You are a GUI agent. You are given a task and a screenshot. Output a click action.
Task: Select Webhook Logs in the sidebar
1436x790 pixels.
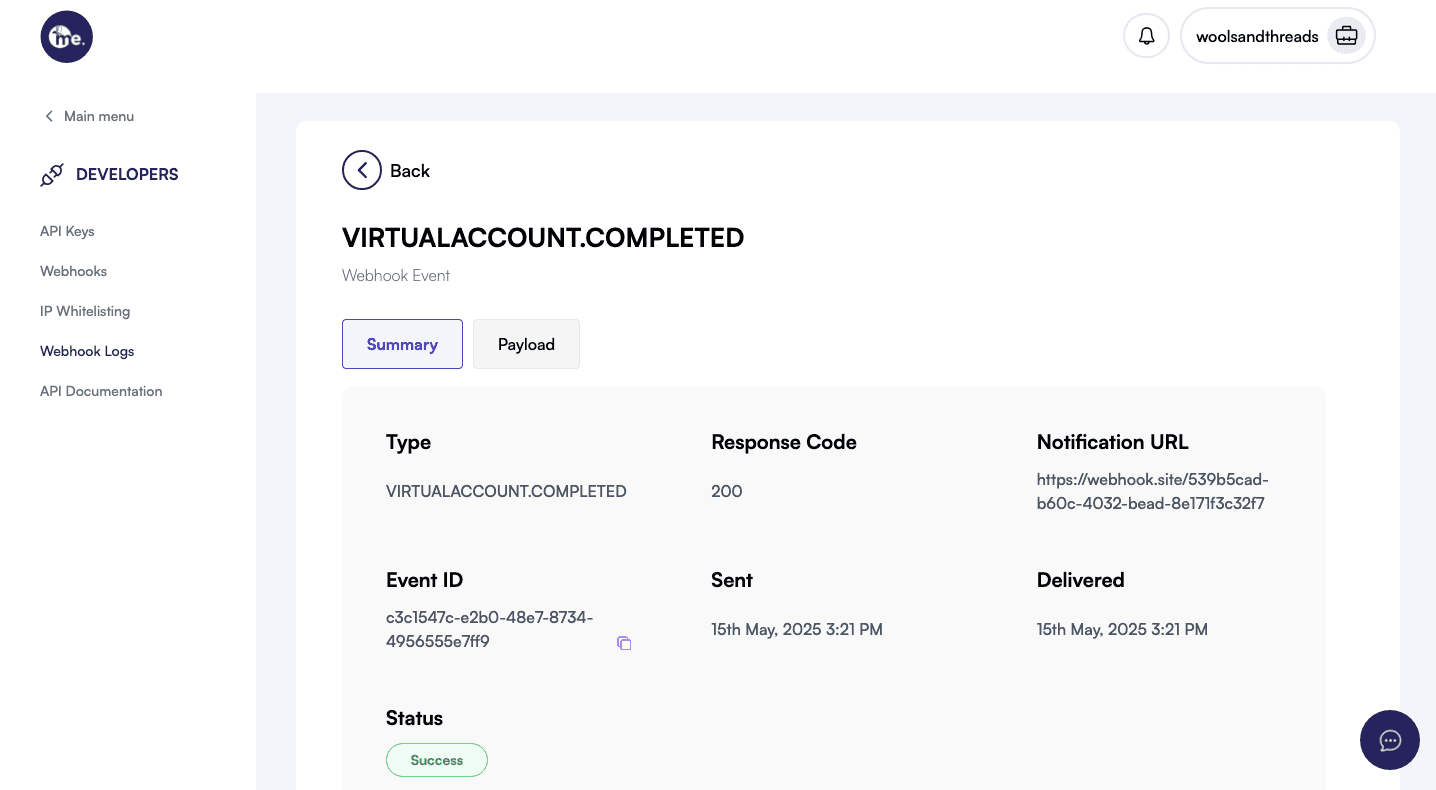point(87,351)
